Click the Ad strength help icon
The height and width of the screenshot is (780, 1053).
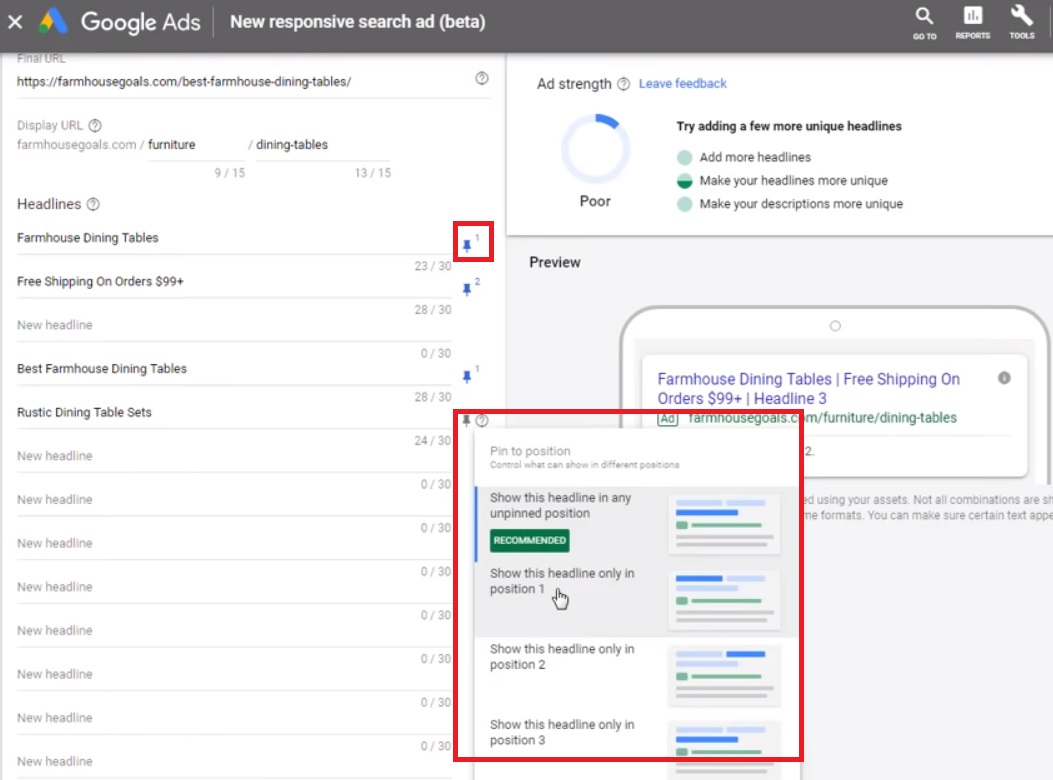[623, 84]
